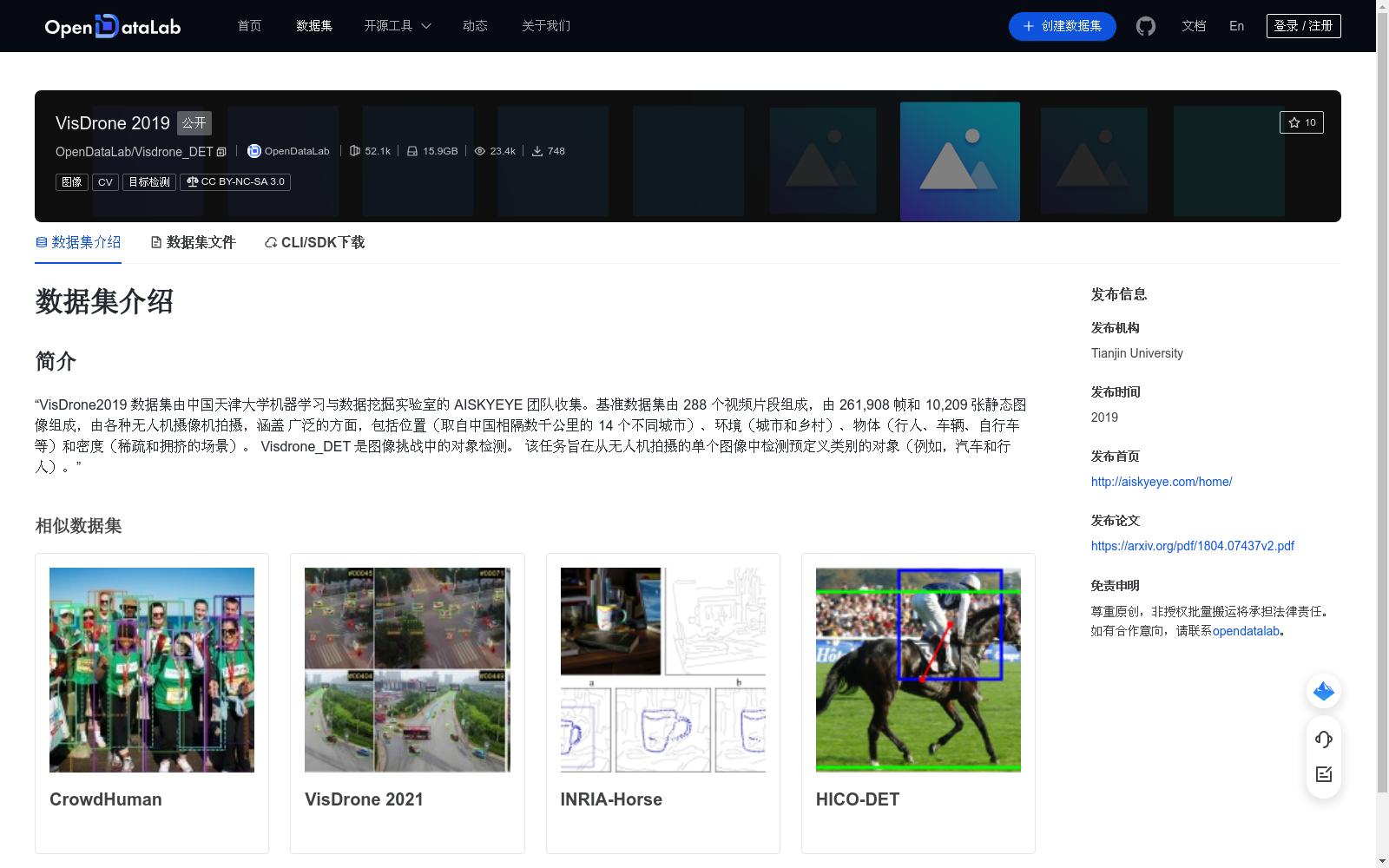Viewport: 1389px width, 868px height.
Task: Click the HICO-DET card title
Action: [x=858, y=799]
